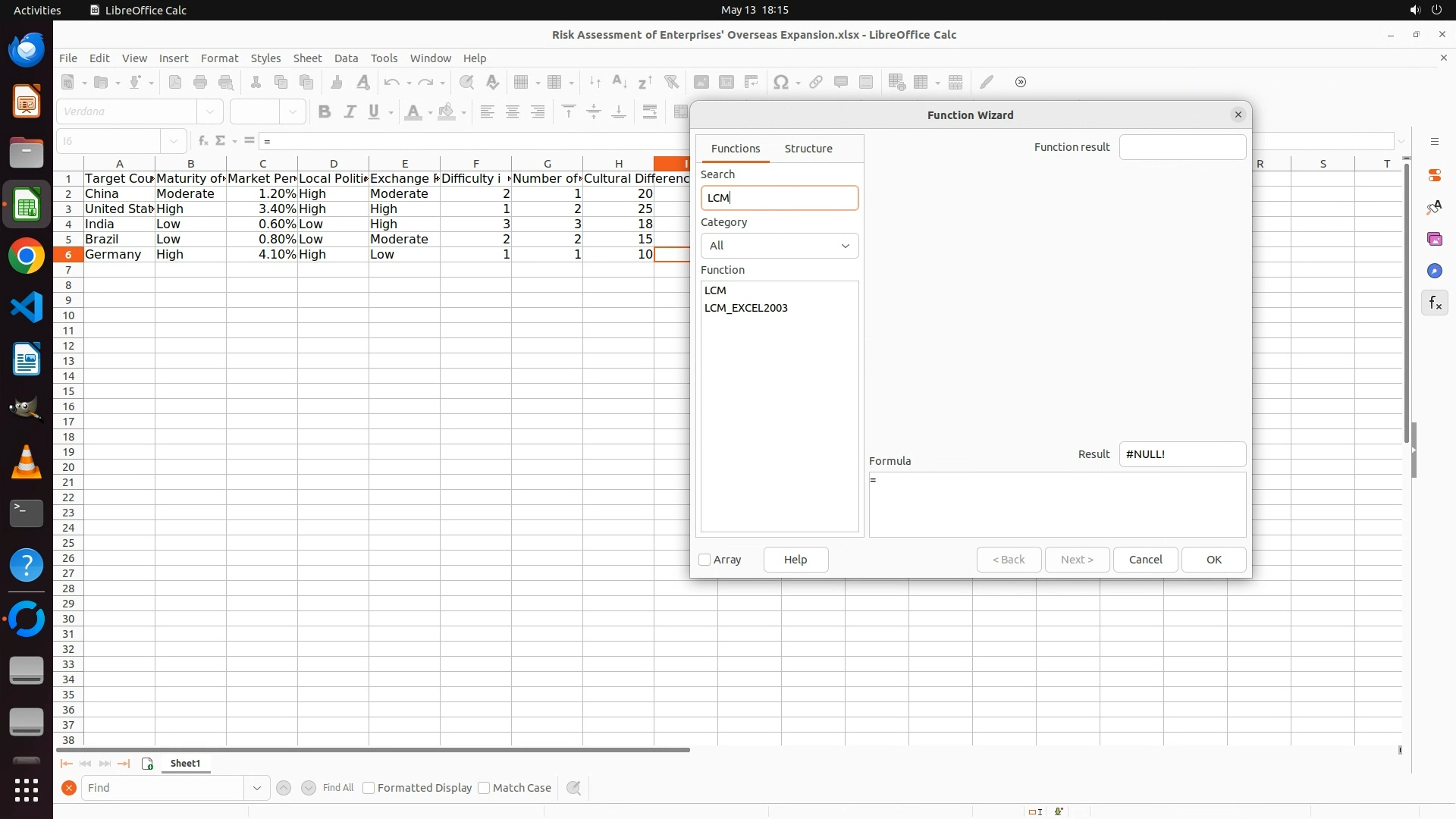Open the Verdana font name dropdown
Viewport: 1456px width, 819px height.
click(x=210, y=111)
